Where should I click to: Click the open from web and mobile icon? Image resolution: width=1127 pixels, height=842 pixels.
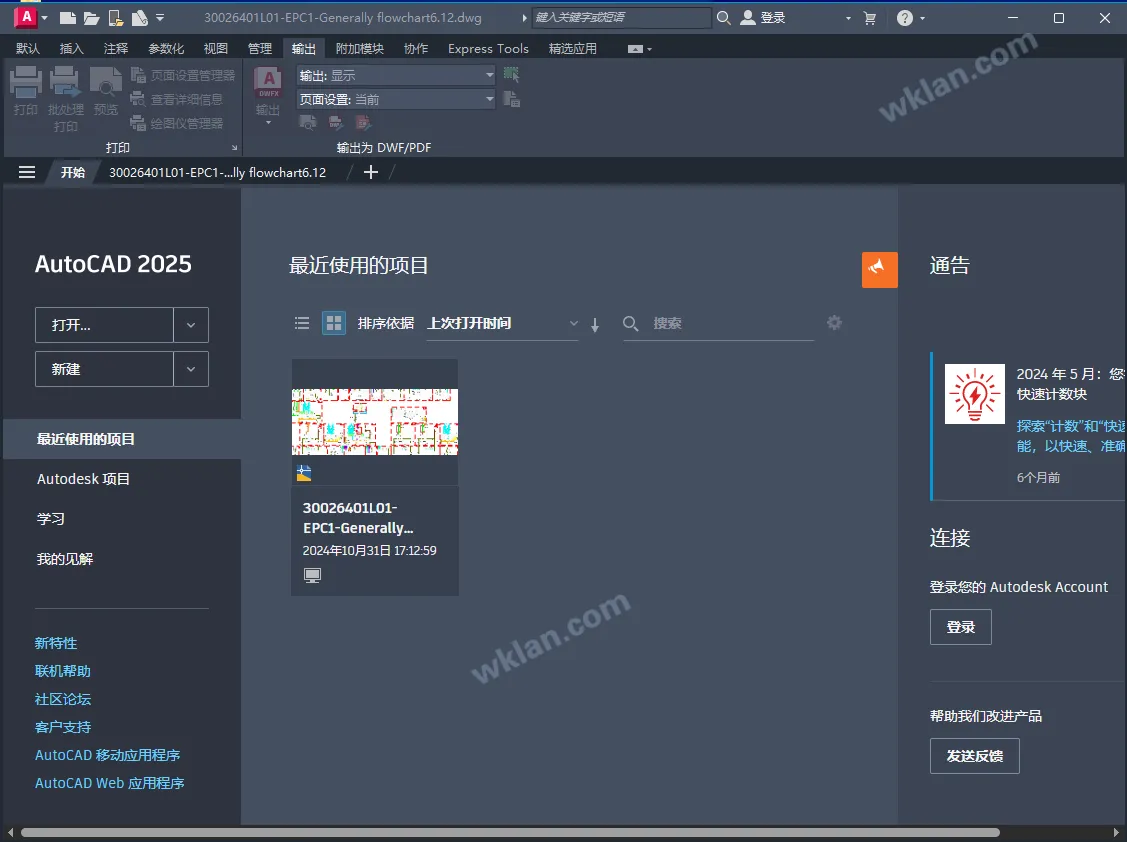(x=115, y=18)
